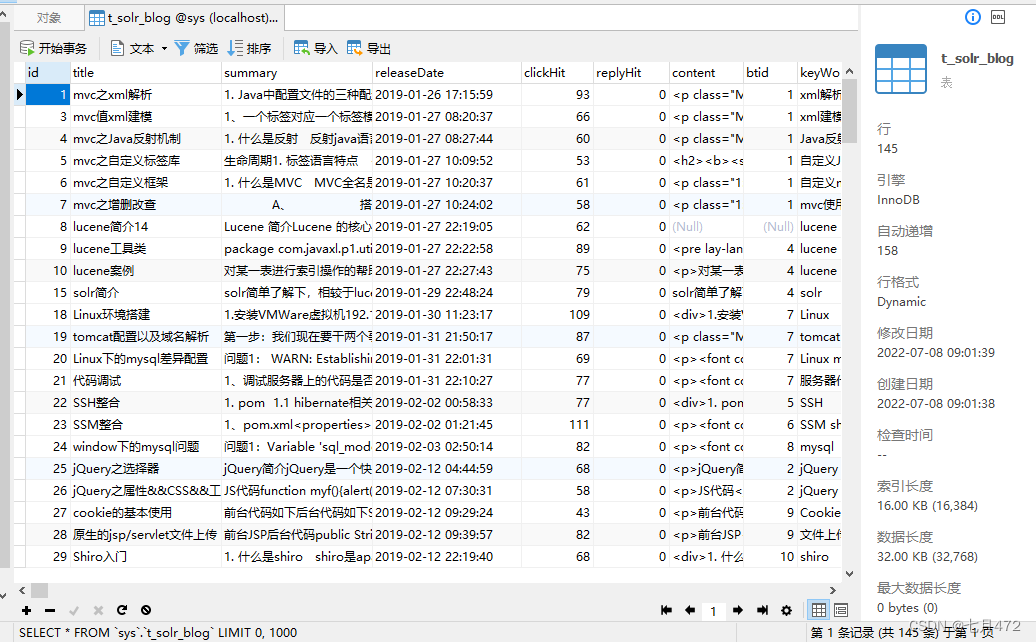The width and height of the screenshot is (1036, 642).
Task: Add a new record with the plus icon
Action: tap(26, 610)
